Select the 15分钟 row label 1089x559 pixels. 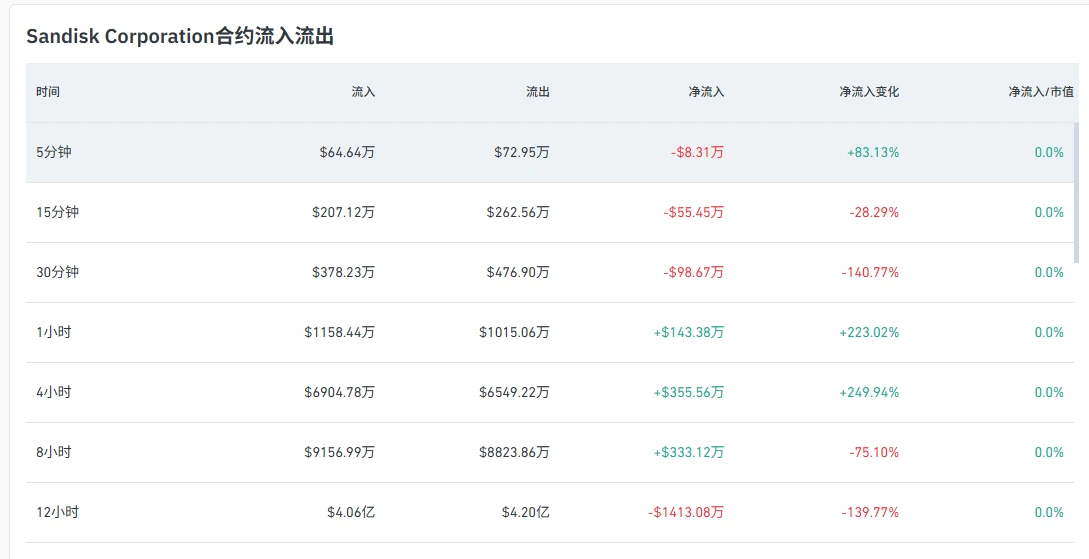pyautogui.click(x=58, y=212)
